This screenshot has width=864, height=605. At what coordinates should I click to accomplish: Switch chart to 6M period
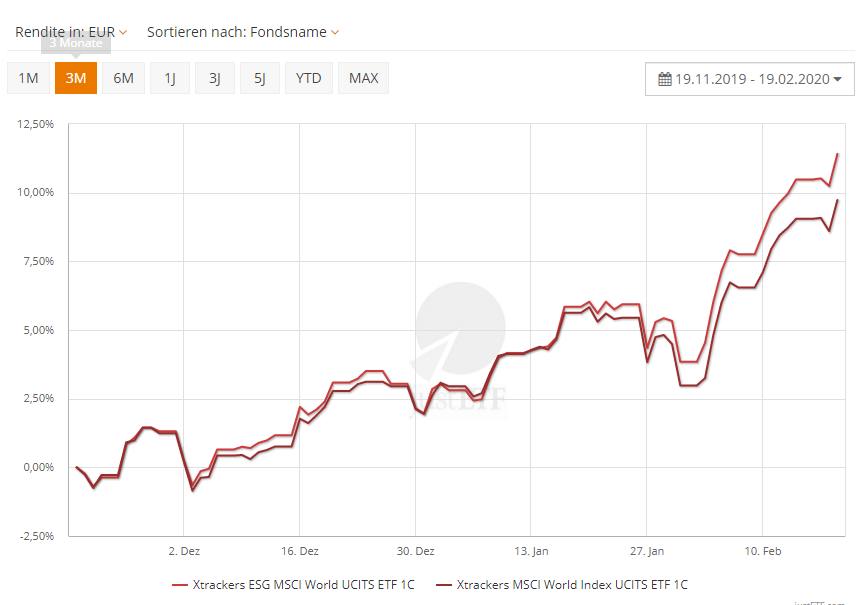123,78
